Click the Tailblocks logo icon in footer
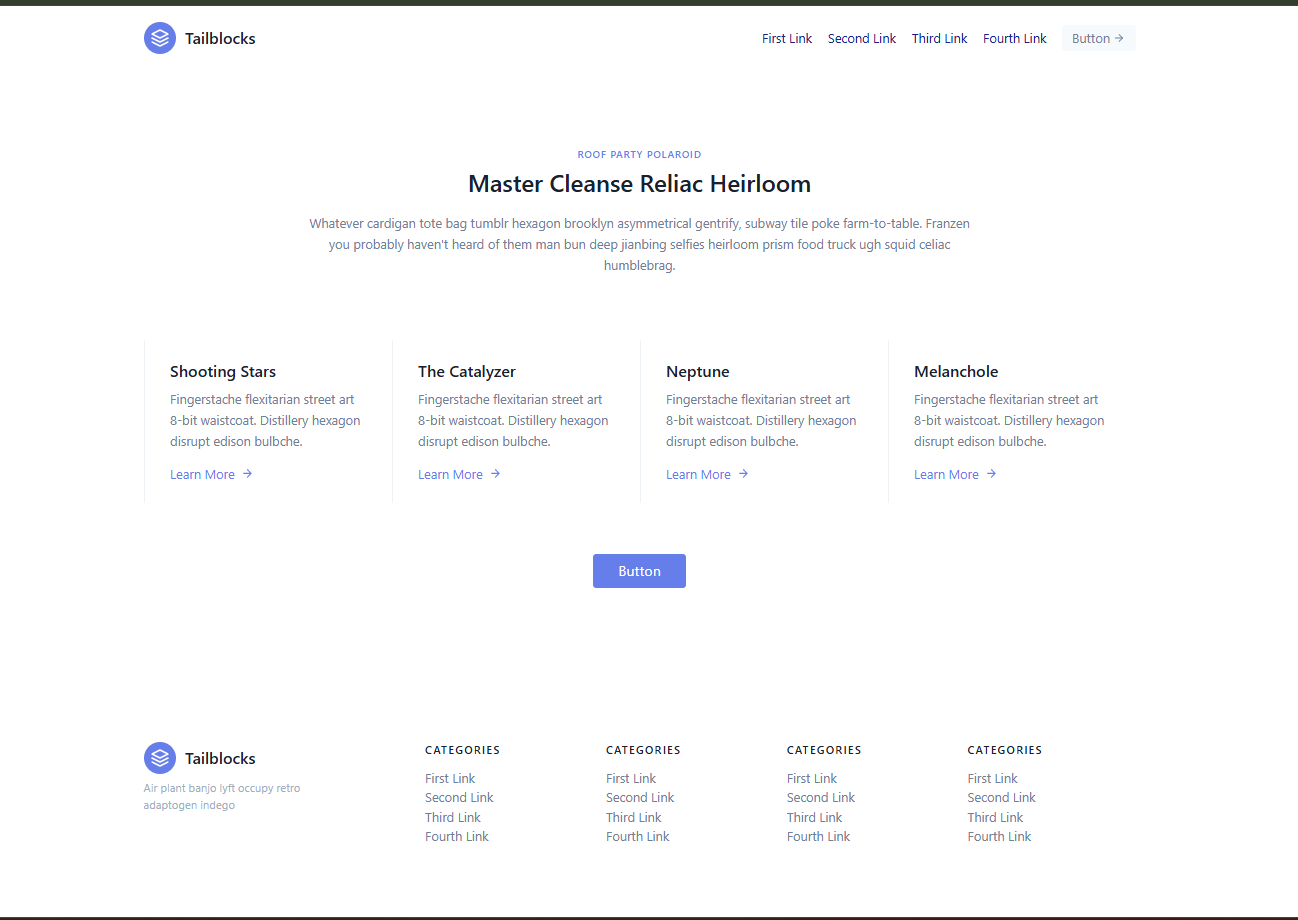This screenshot has height=920, width=1298. (x=160, y=758)
